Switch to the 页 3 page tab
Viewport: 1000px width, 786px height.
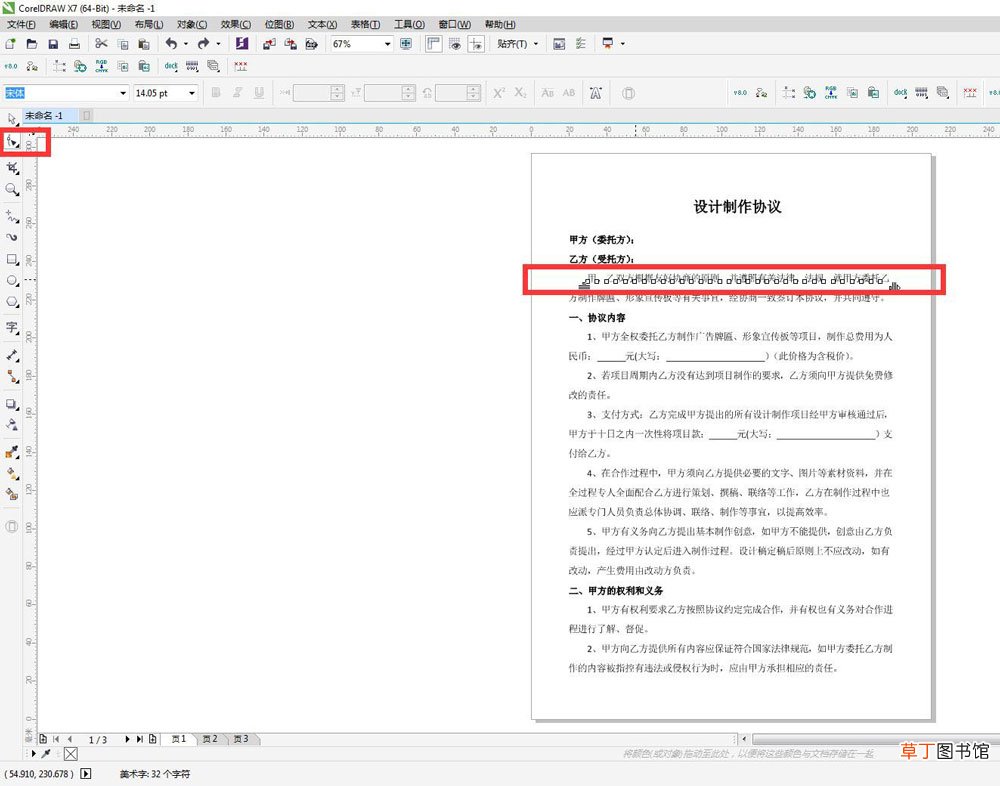(x=240, y=739)
